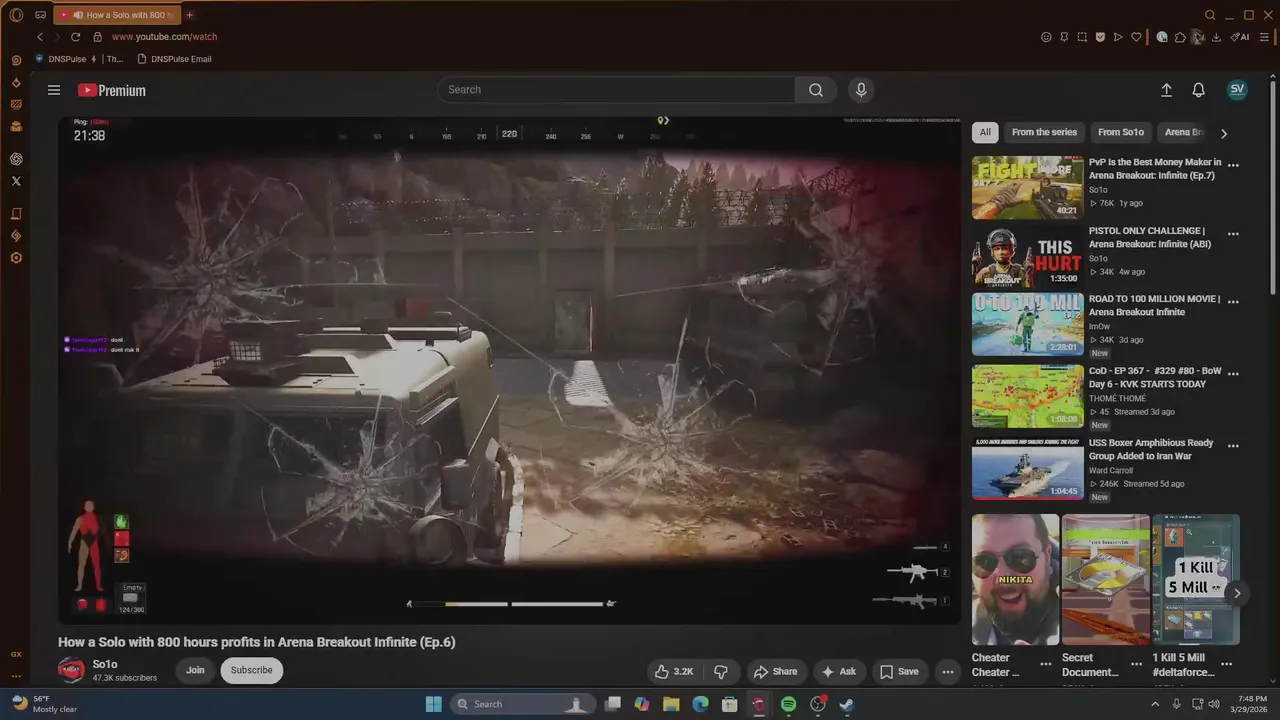Show next Shorts with arrow button
1280x720 pixels.
(x=1237, y=593)
